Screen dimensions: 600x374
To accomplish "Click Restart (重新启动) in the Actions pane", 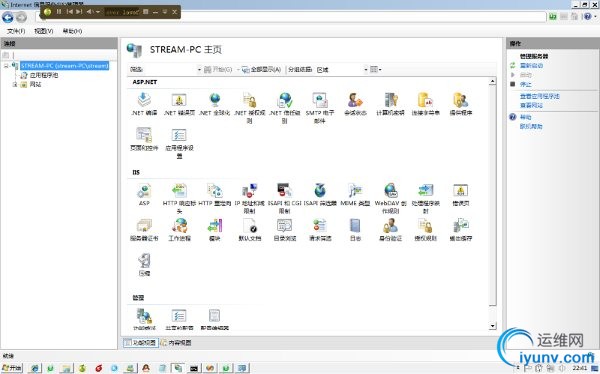I will pyautogui.click(x=531, y=65).
